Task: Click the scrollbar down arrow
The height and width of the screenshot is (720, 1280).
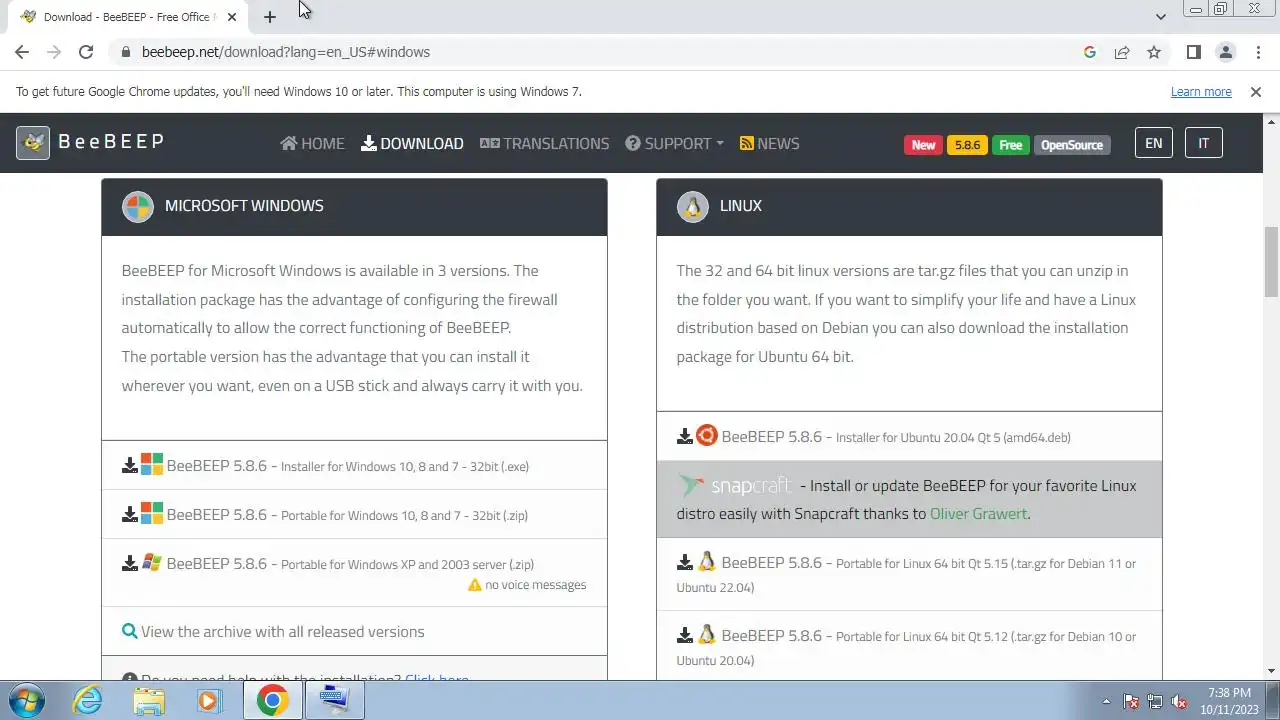Action: tap(1272, 671)
